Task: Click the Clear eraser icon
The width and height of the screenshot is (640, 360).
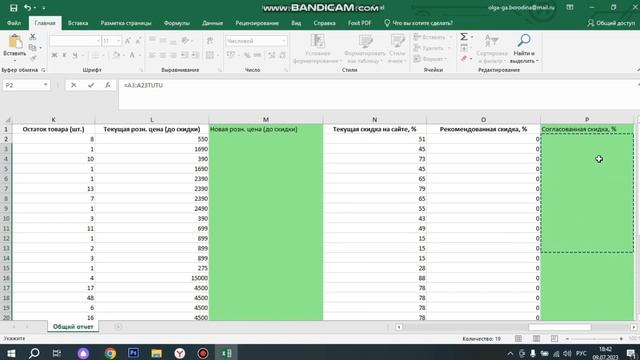Action: [x=464, y=59]
